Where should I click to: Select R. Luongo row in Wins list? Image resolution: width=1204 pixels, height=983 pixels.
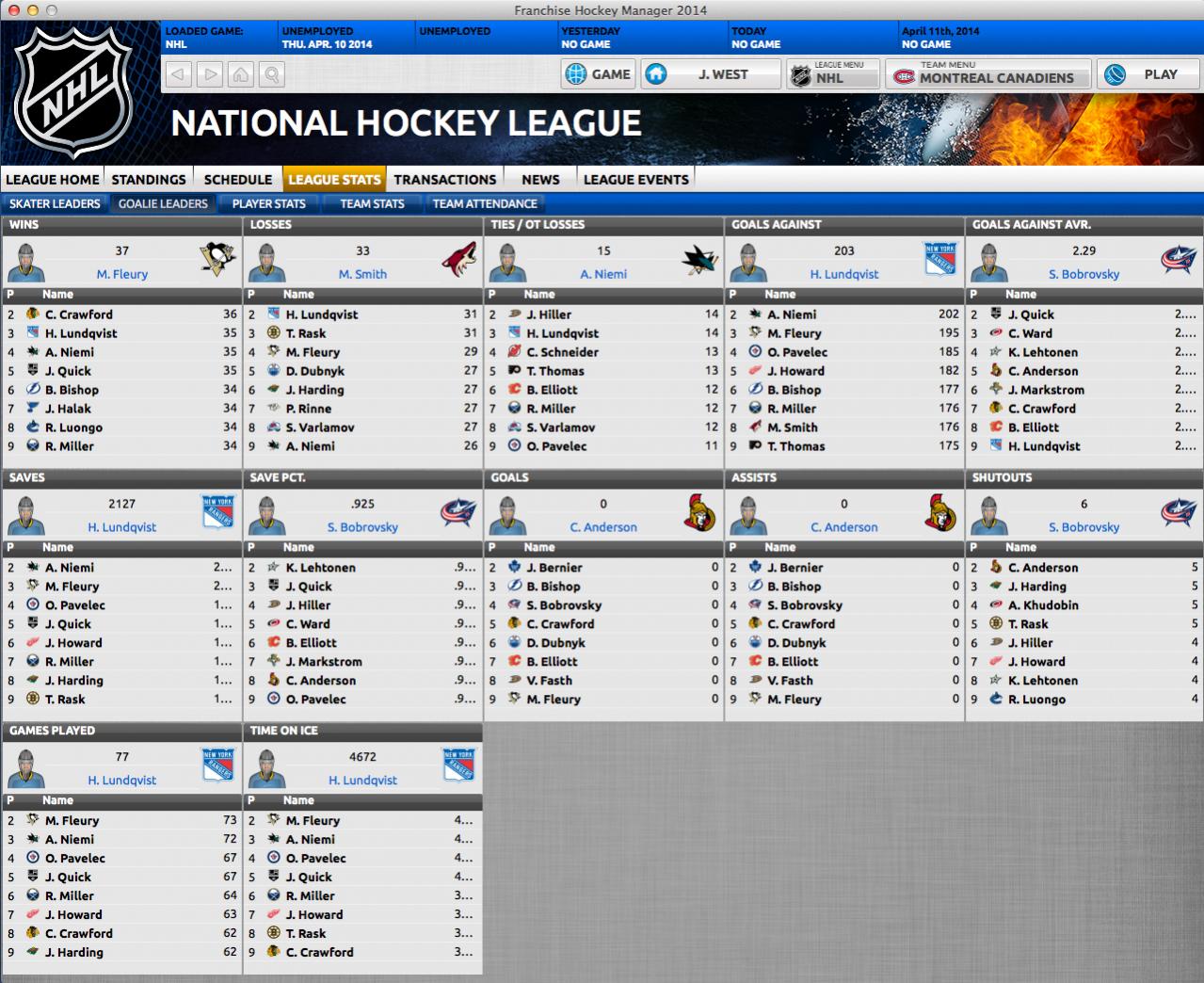tap(121, 427)
